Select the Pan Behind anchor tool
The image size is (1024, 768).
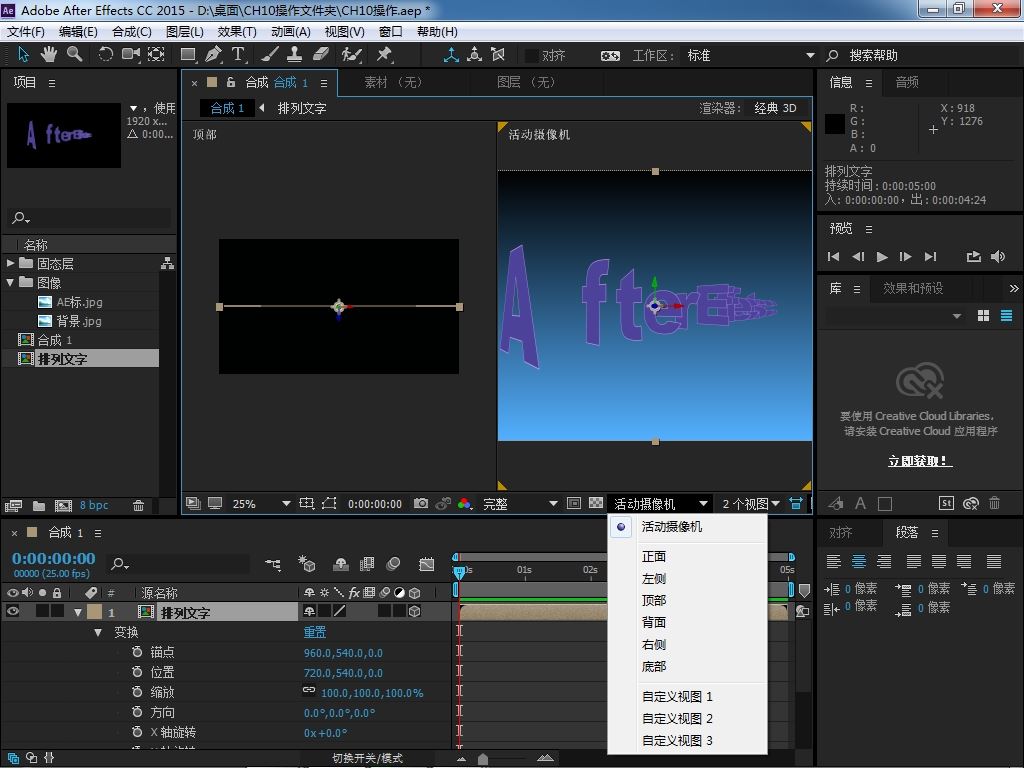pos(156,54)
